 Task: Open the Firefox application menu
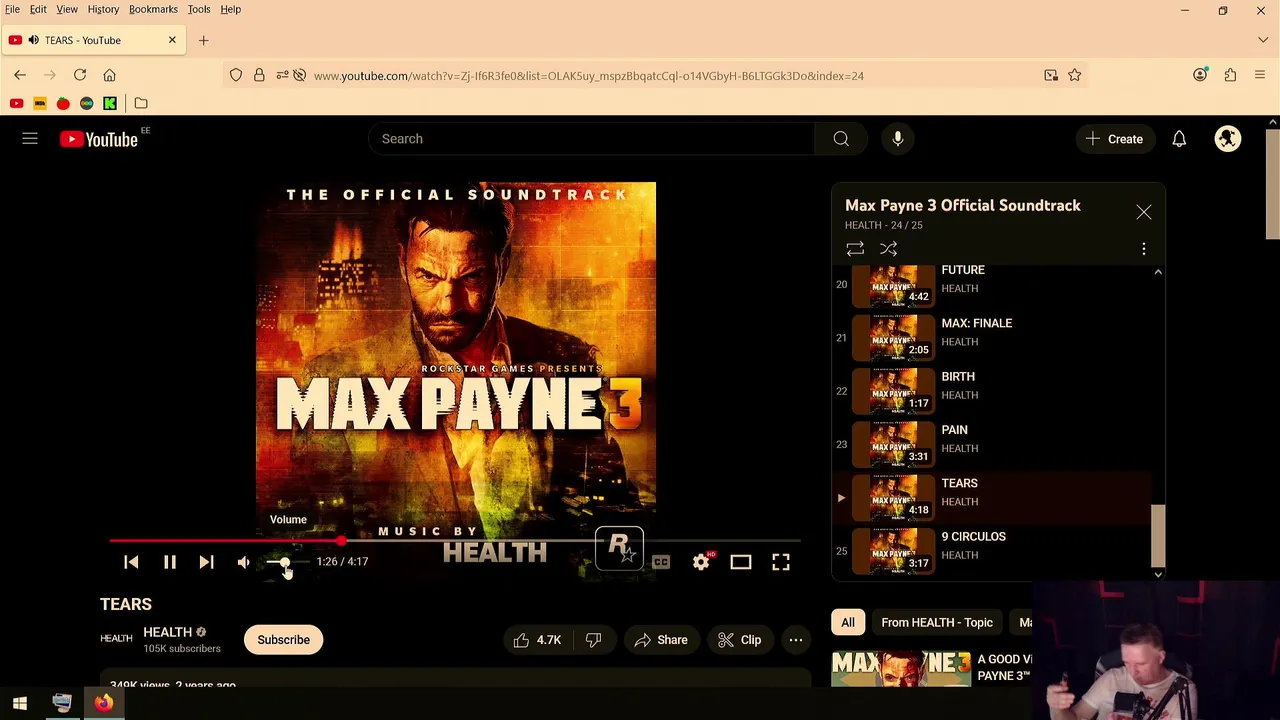tap(1259, 75)
